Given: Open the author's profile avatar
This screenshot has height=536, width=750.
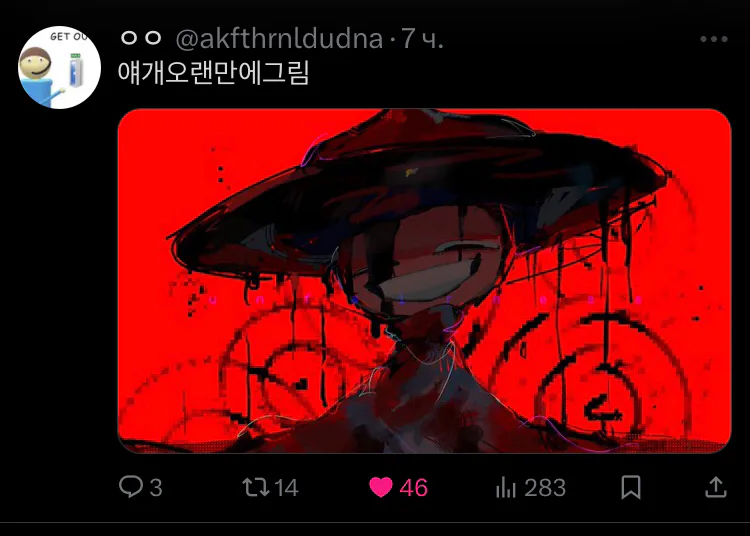Looking at the screenshot, I should pyautogui.click(x=59, y=67).
